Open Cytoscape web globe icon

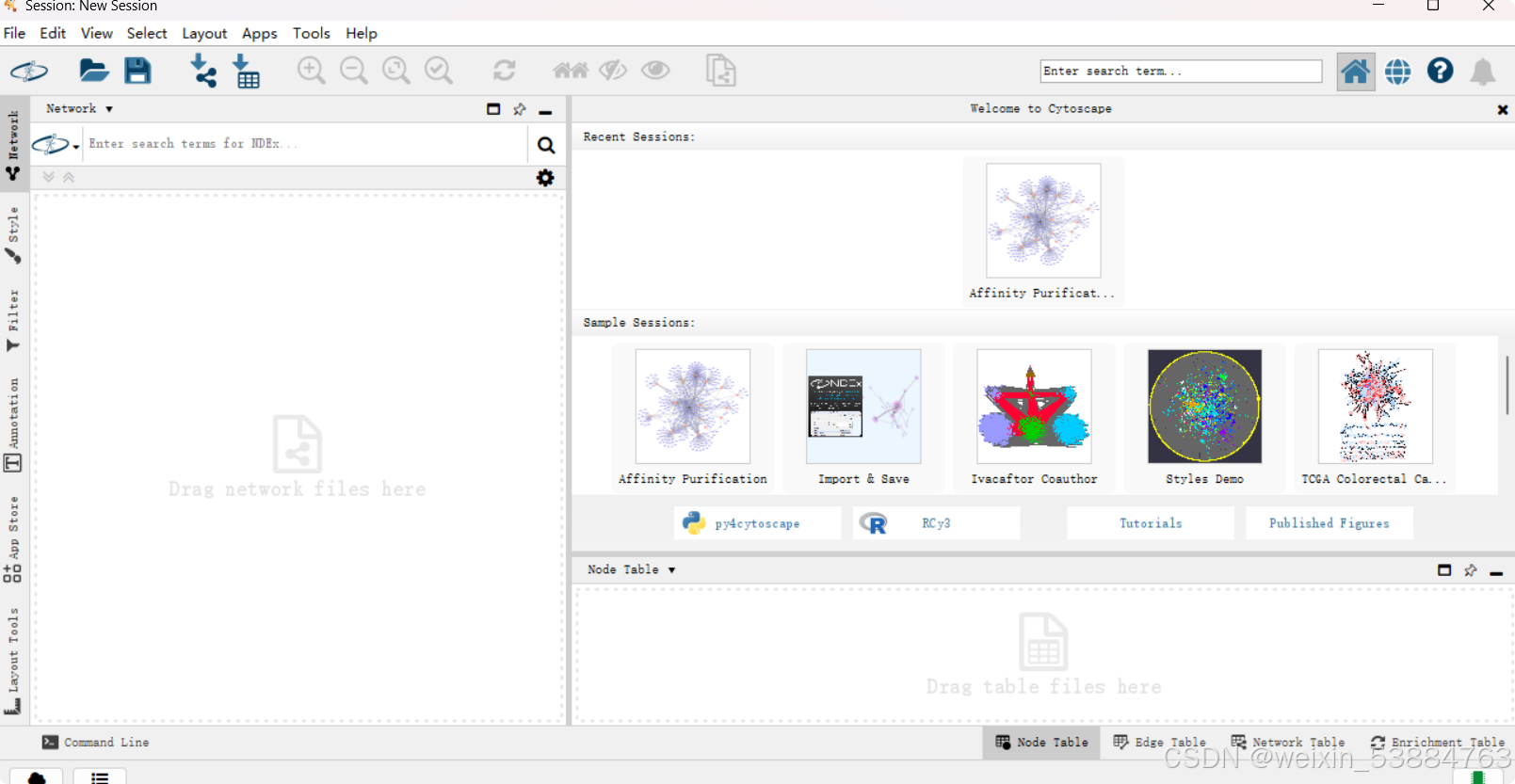coord(1398,72)
